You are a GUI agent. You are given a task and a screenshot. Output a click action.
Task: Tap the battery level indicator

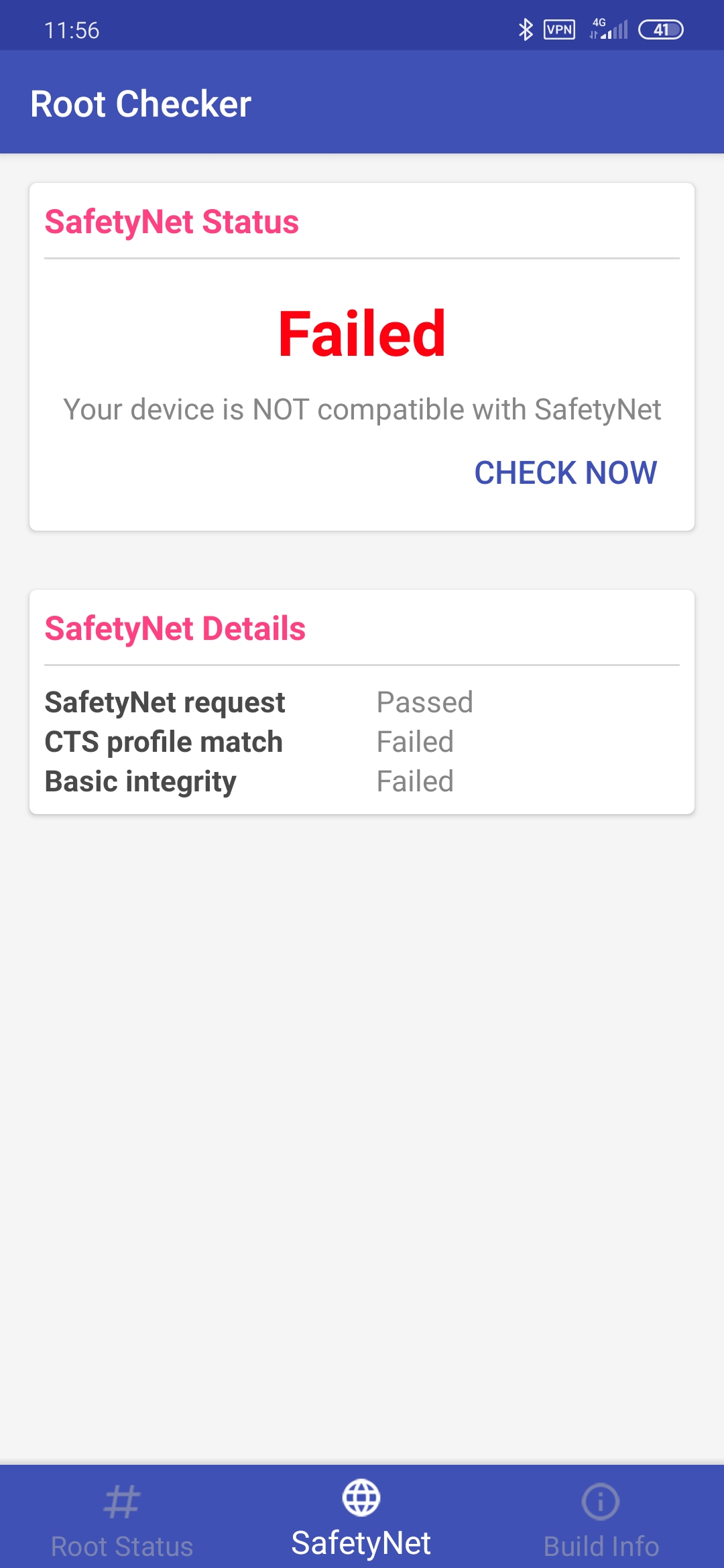tap(661, 29)
